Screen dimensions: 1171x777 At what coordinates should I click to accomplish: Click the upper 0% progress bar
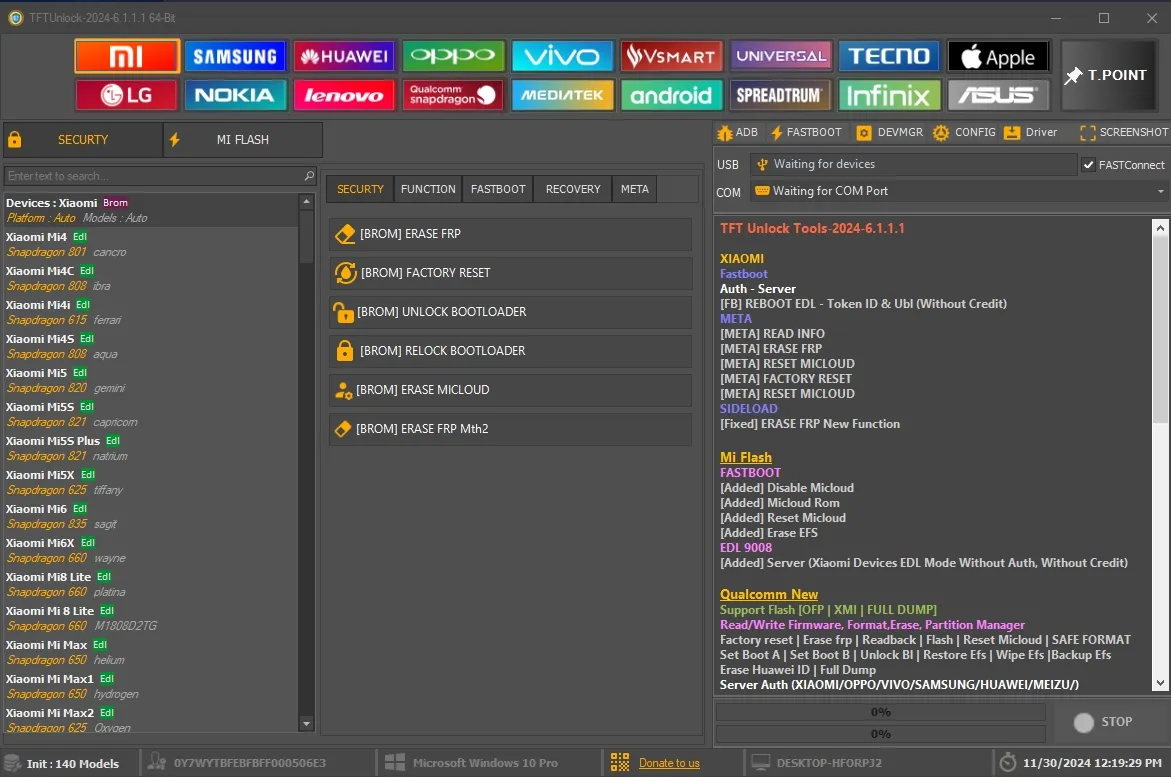click(x=880, y=712)
